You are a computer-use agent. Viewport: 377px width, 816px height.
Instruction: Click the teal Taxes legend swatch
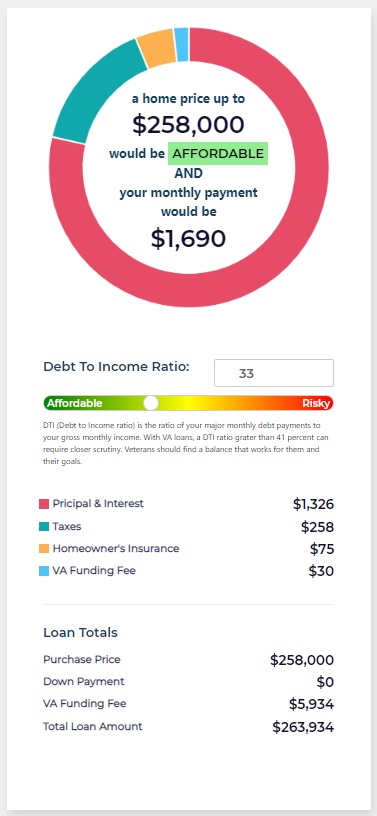(x=44, y=527)
